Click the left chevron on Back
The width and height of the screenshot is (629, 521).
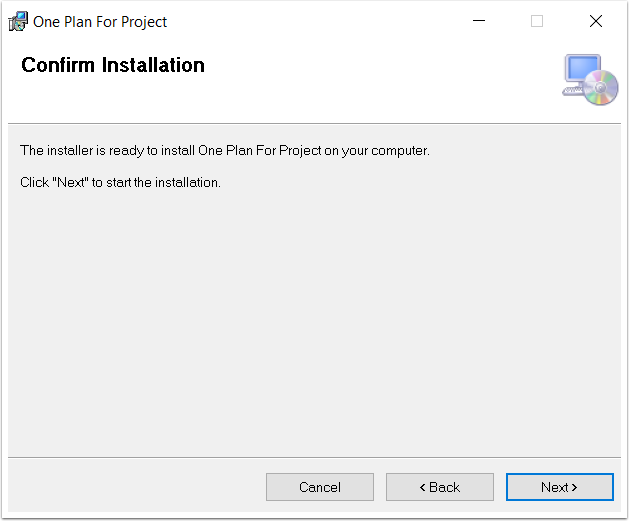422,487
